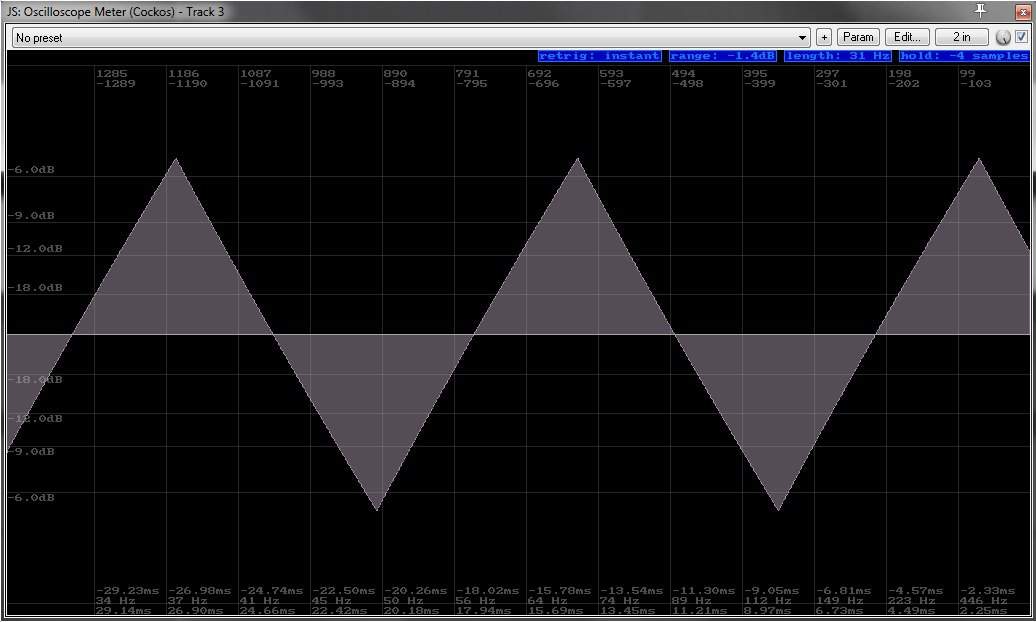
Task: Click the '-13.54ms 74 Hz' time label
Action: click(x=632, y=596)
